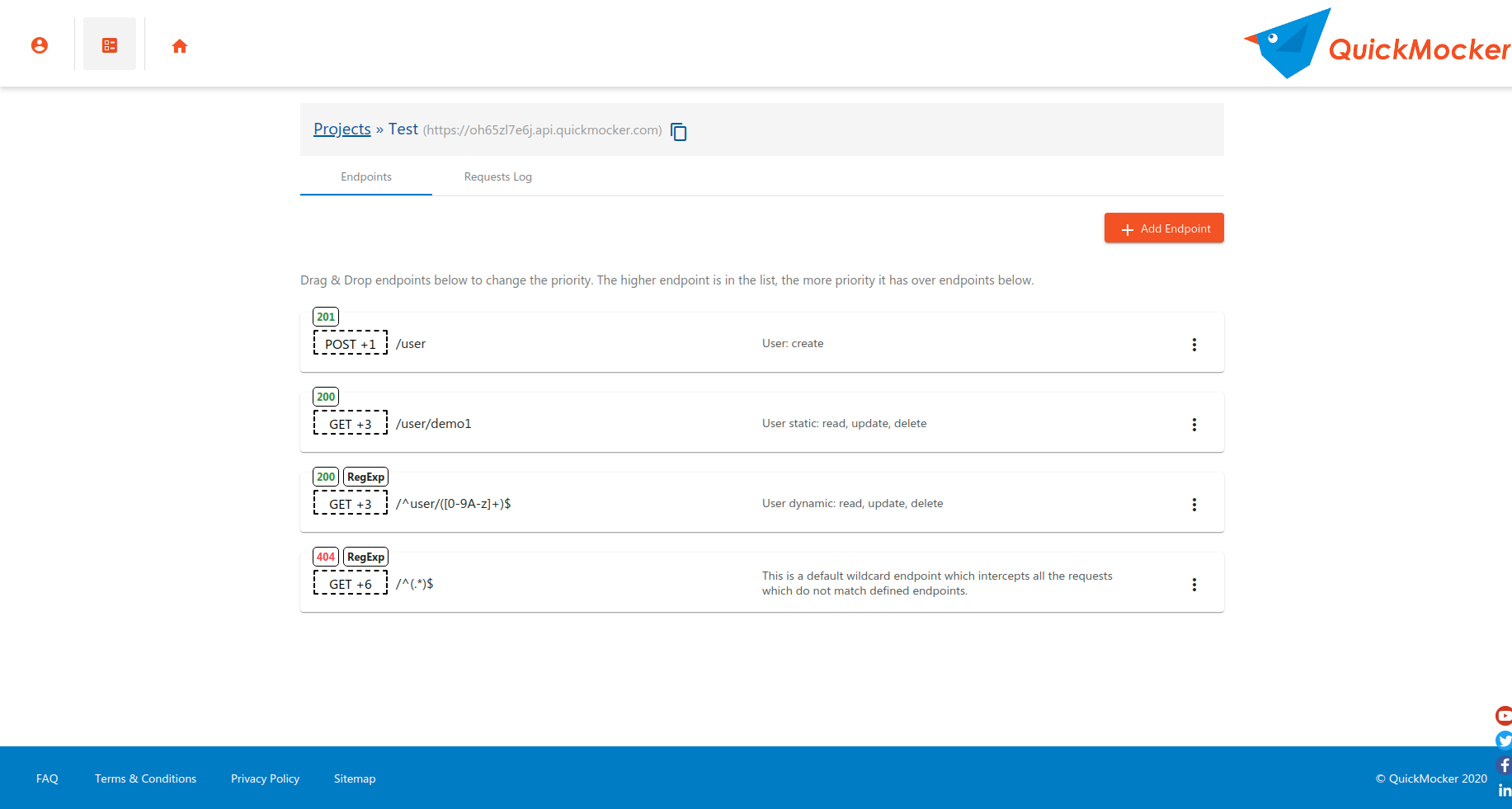Select the /user endpoint path

pyautogui.click(x=411, y=344)
